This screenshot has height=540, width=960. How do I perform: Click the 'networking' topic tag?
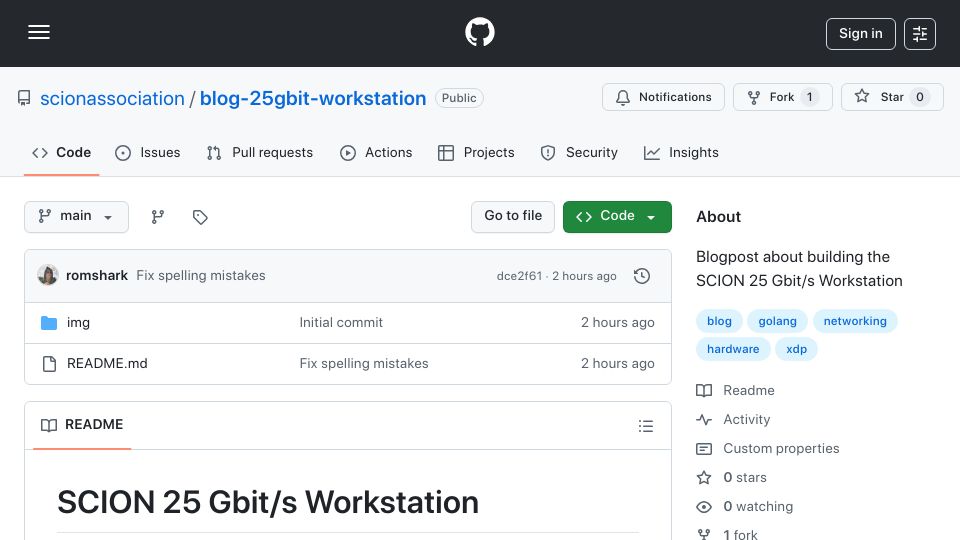coord(855,321)
